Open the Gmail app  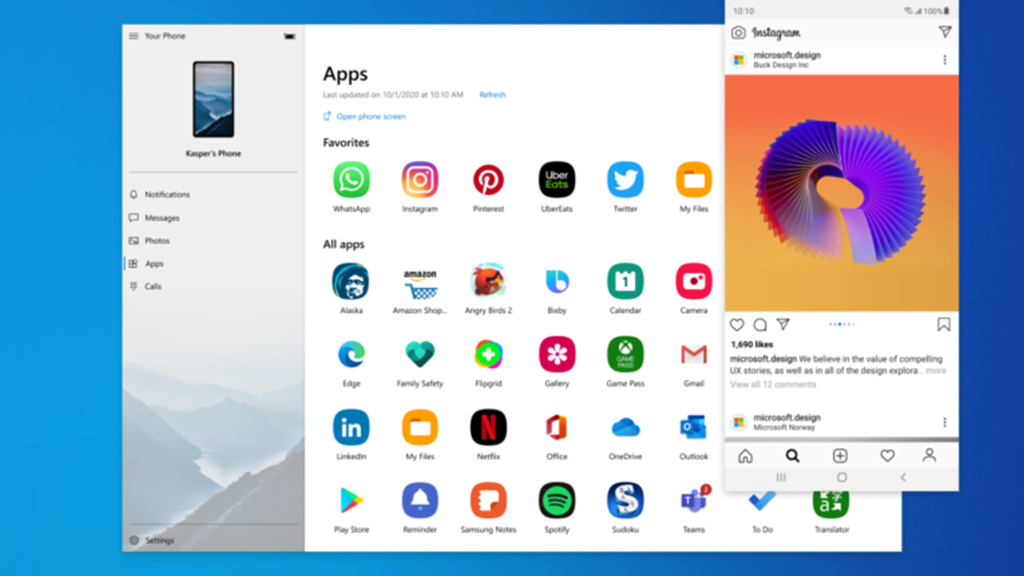click(x=694, y=355)
